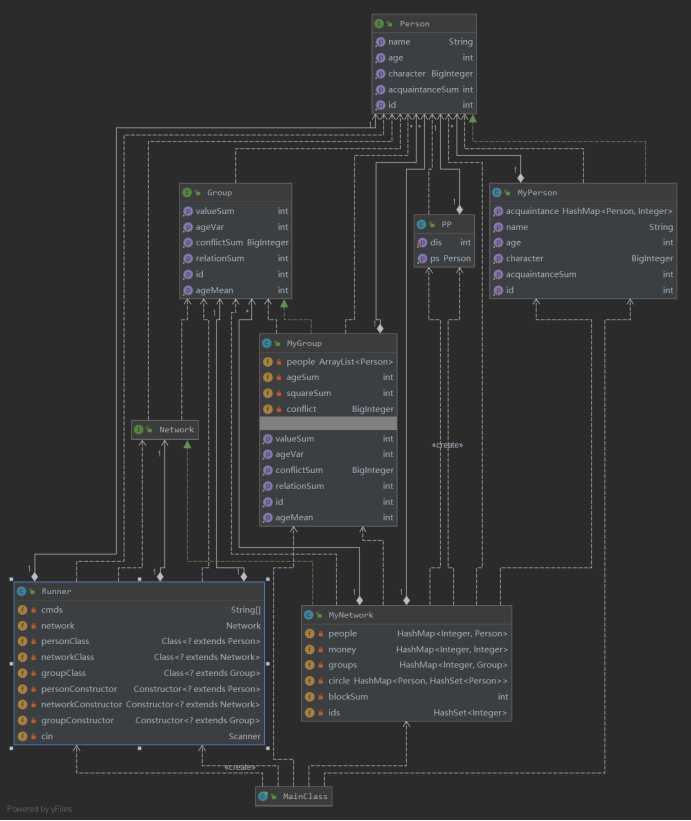Click the MyPerson class icon

click(x=497, y=192)
